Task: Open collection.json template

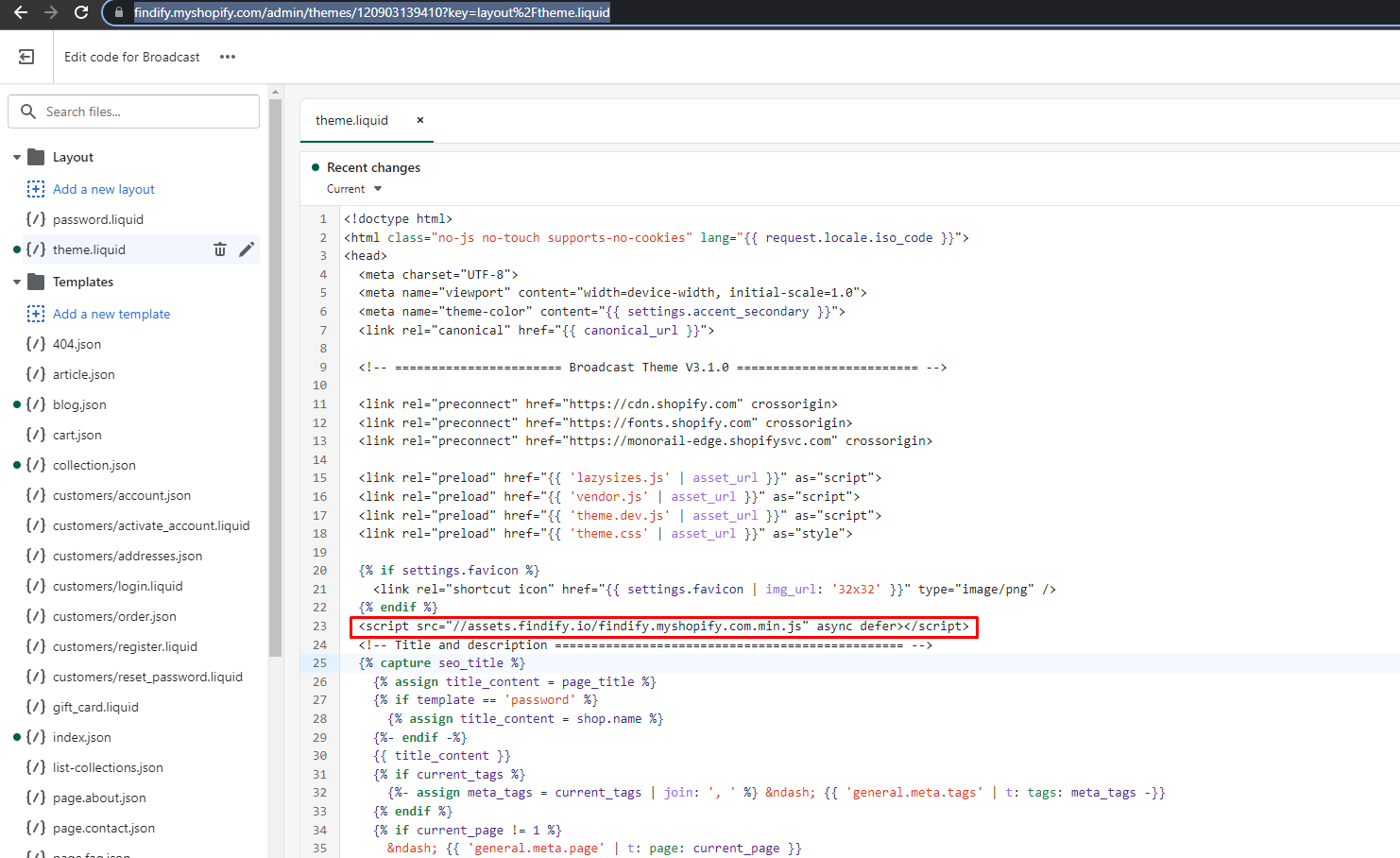Action: pos(94,465)
